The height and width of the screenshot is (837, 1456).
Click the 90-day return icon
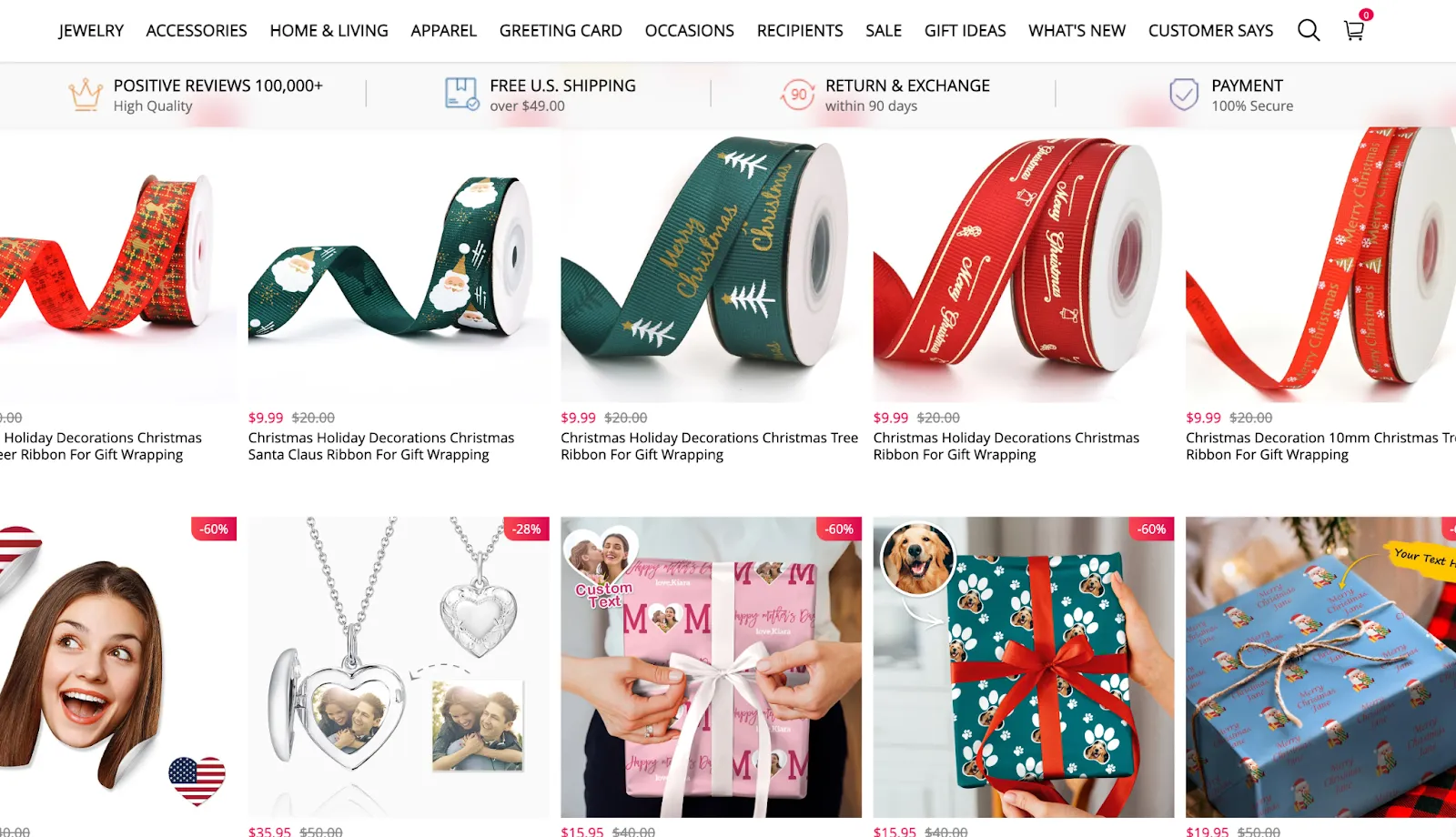pyautogui.click(x=797, y=94)
